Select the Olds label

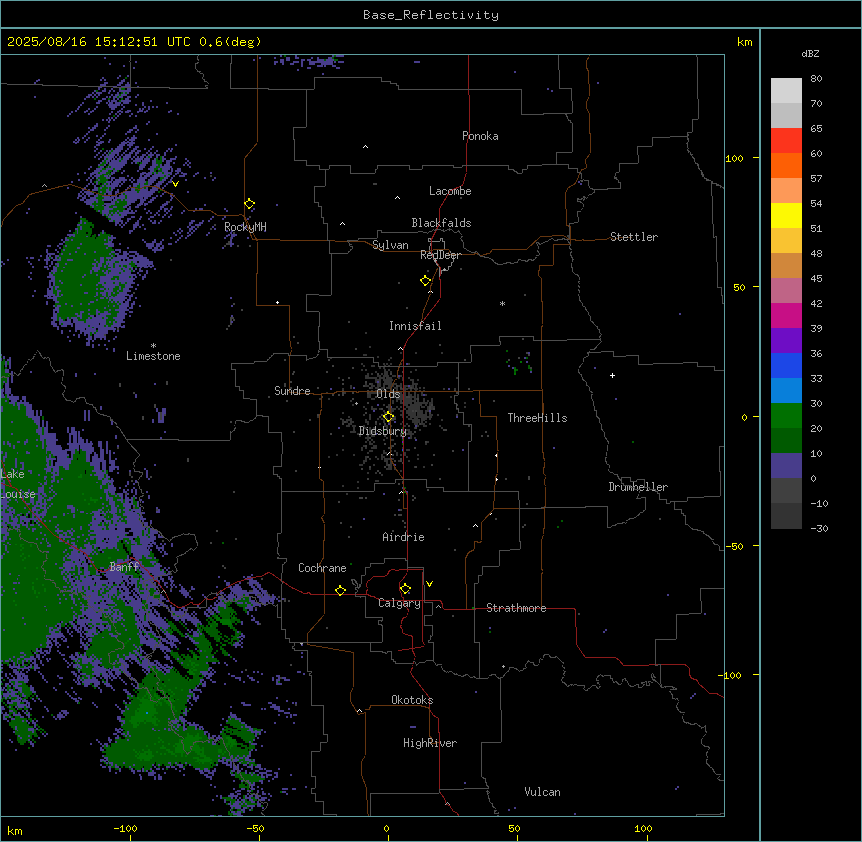[x=388, y=394]
